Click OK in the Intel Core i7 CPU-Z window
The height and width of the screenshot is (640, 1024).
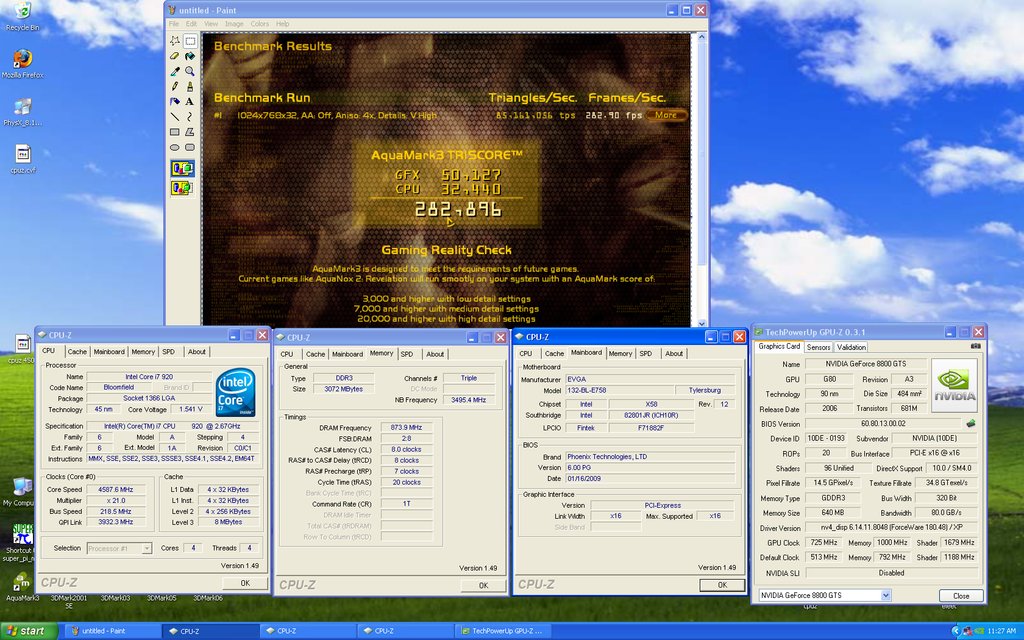pyautogui.click(x=245, y=583)
